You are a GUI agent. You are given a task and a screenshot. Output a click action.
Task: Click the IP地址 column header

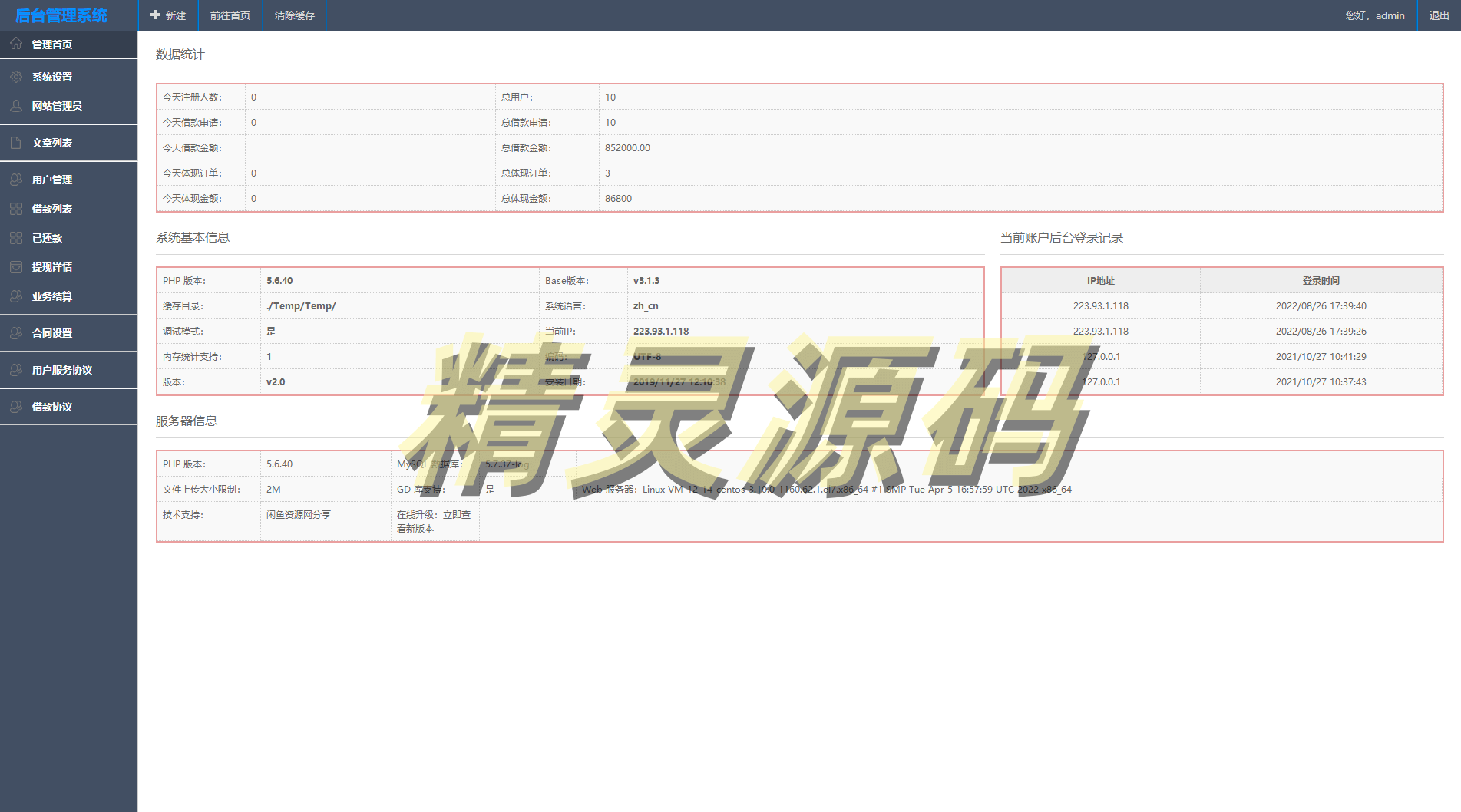(1100, 281)
